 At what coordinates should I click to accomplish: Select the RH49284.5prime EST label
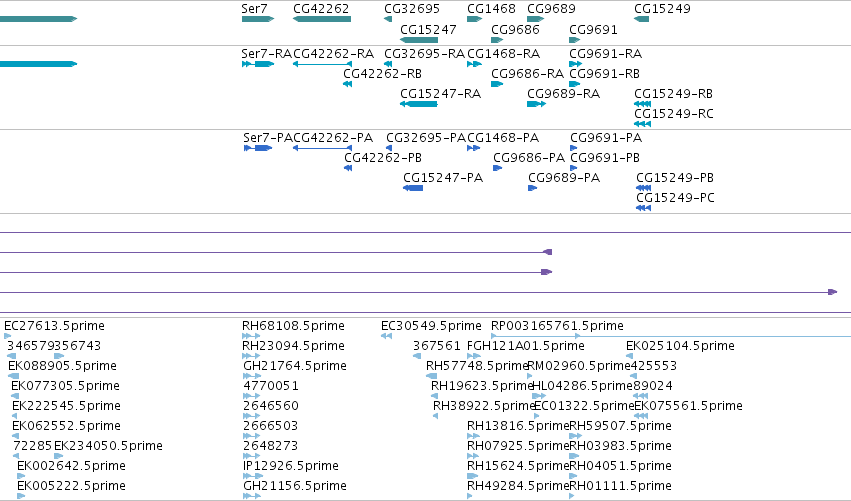[518, 486]
